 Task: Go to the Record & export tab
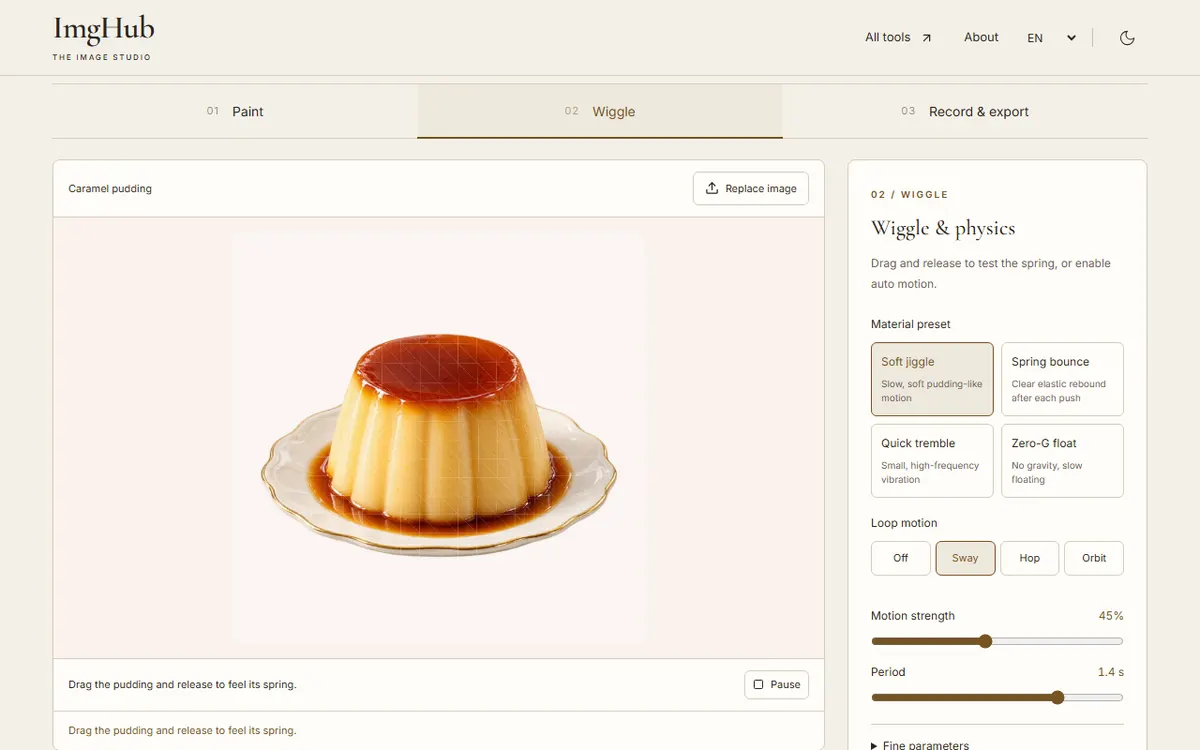click(x=965, y=111)
